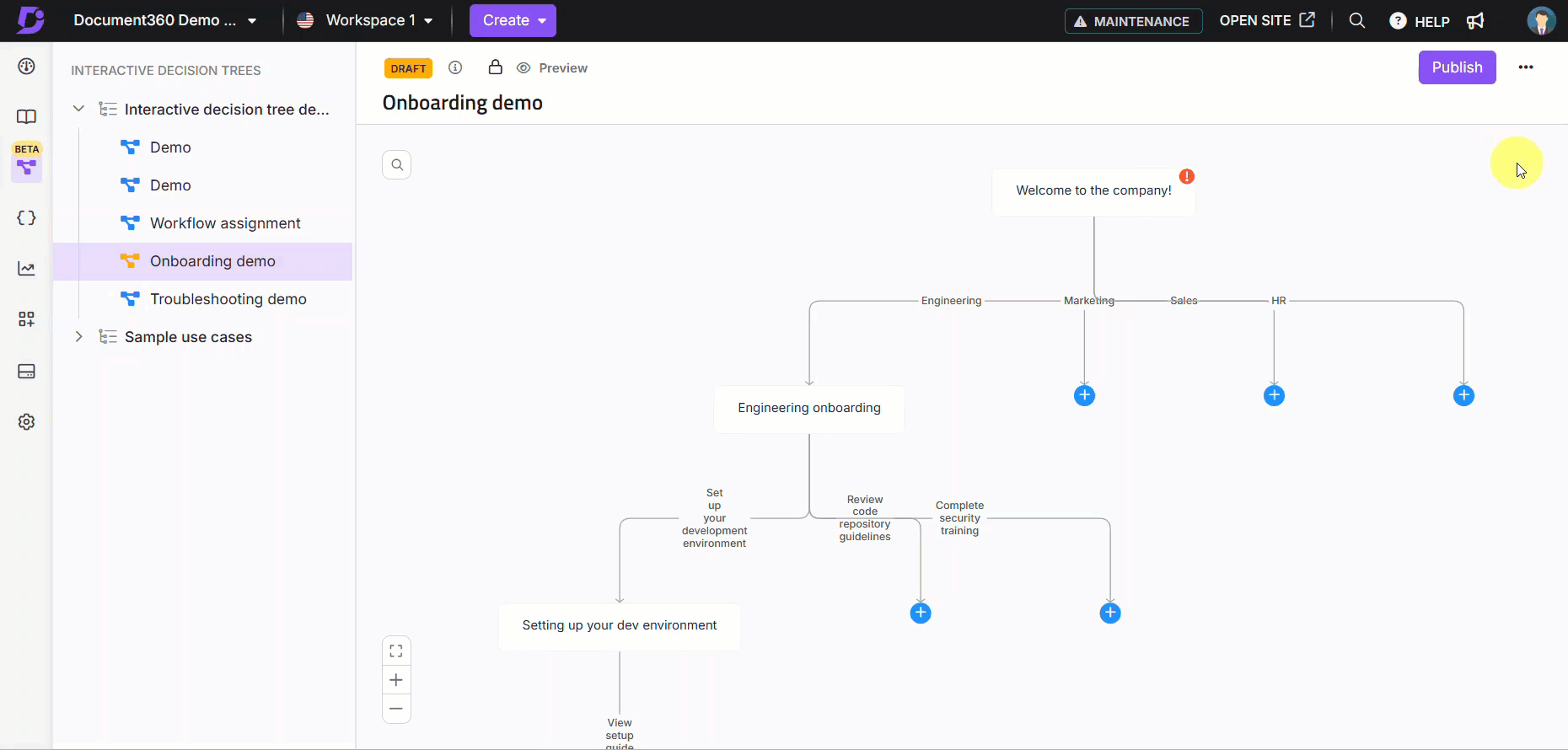This screenshot has width=1568, height=750.
Task: Zoom in with the plus canvas control
Action: point(396,680)
